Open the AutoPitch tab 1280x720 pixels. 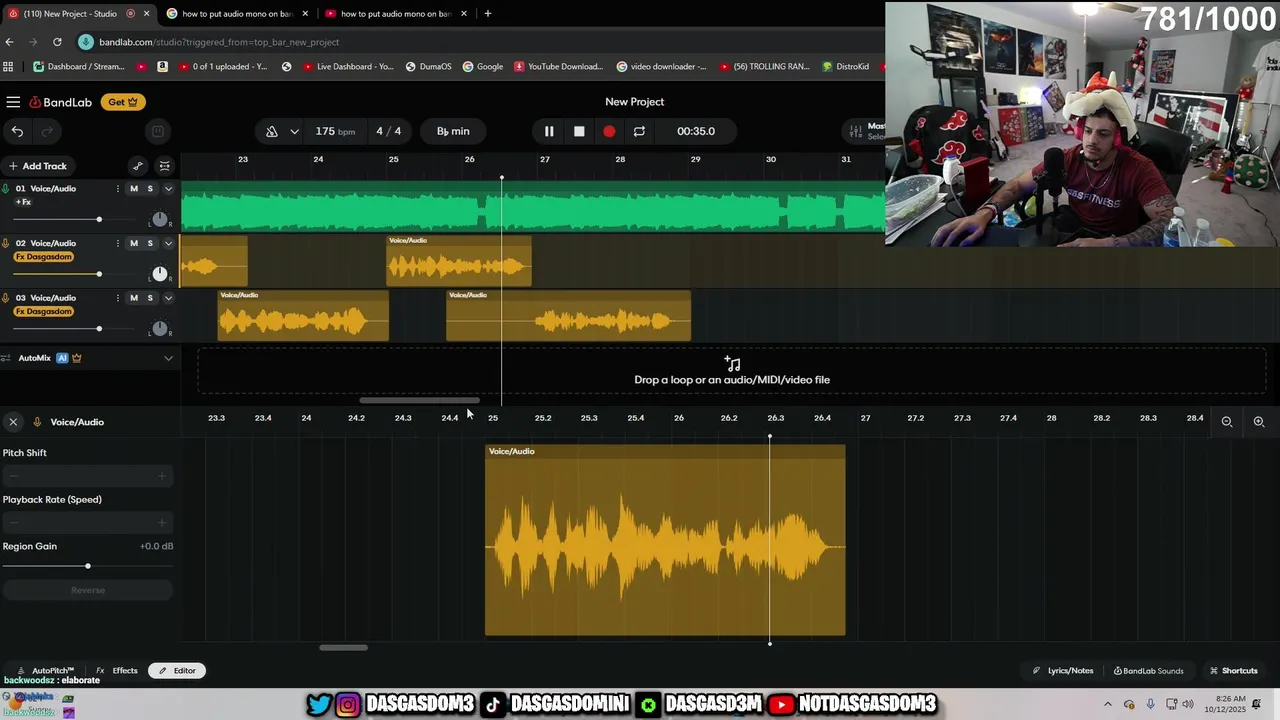tap(47, 671)
